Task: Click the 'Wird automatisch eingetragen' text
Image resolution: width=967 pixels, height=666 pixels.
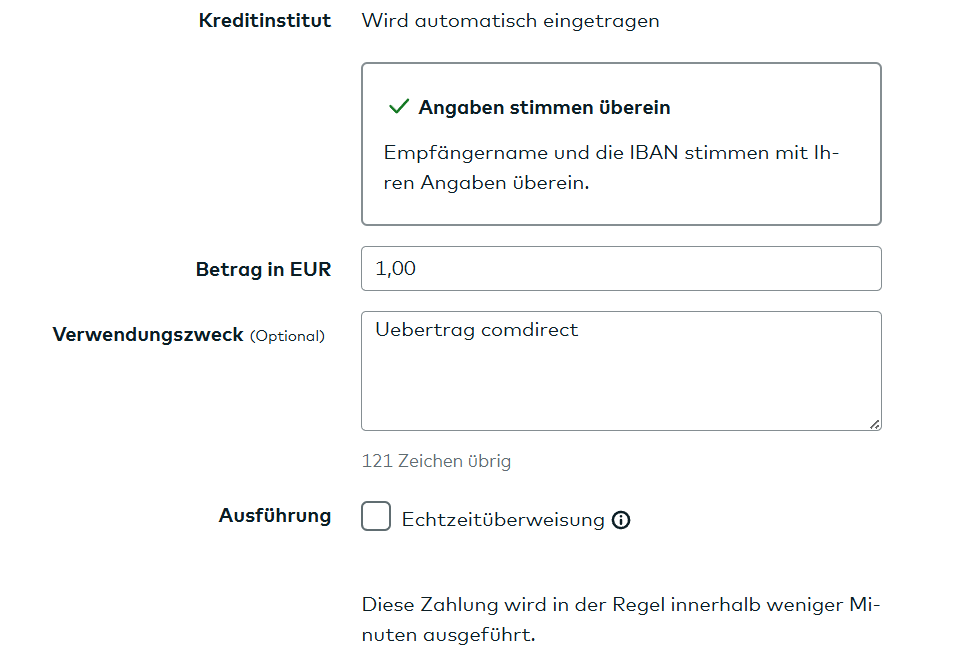Action: (511, 20)
